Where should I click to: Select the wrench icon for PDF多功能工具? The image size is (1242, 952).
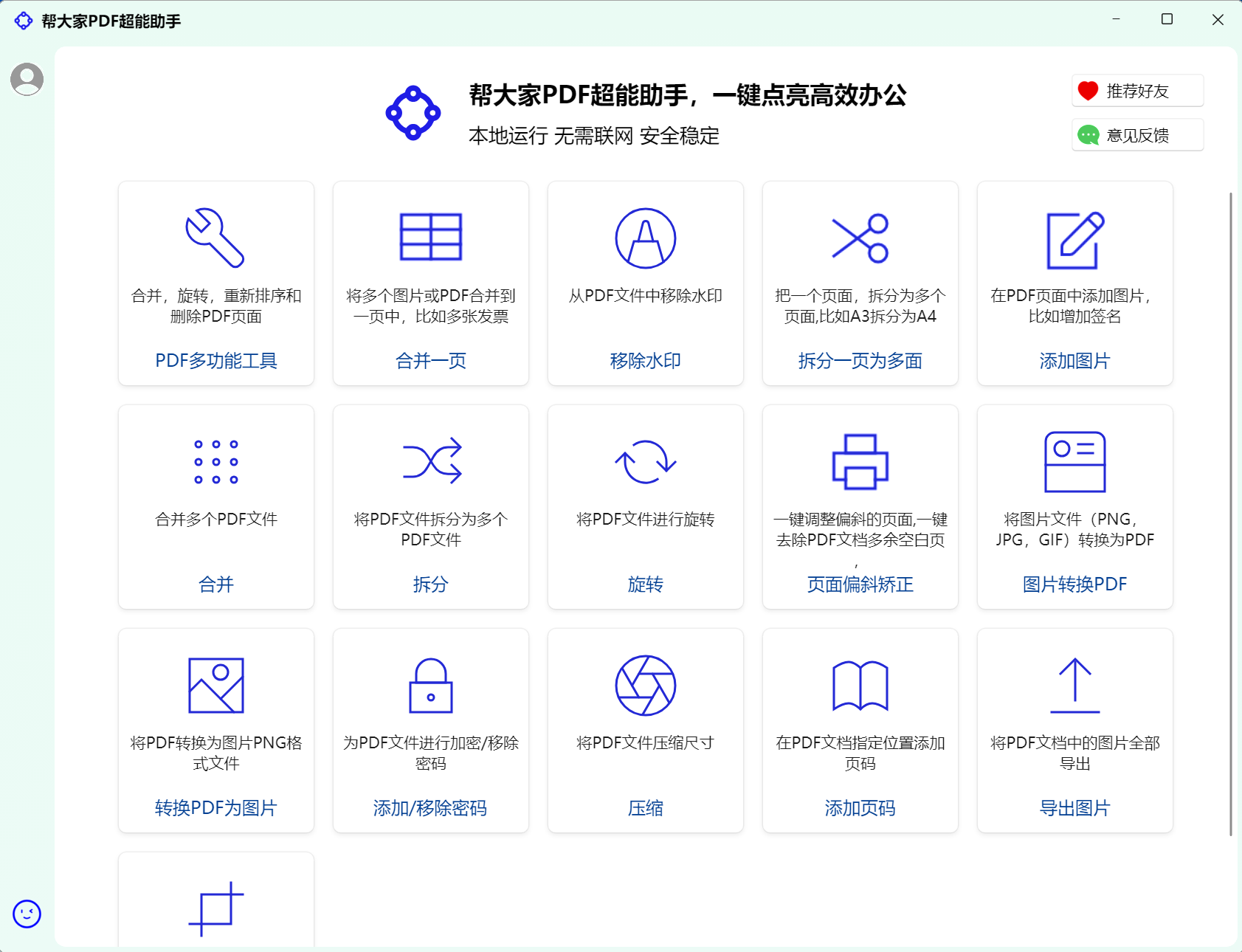215,239
